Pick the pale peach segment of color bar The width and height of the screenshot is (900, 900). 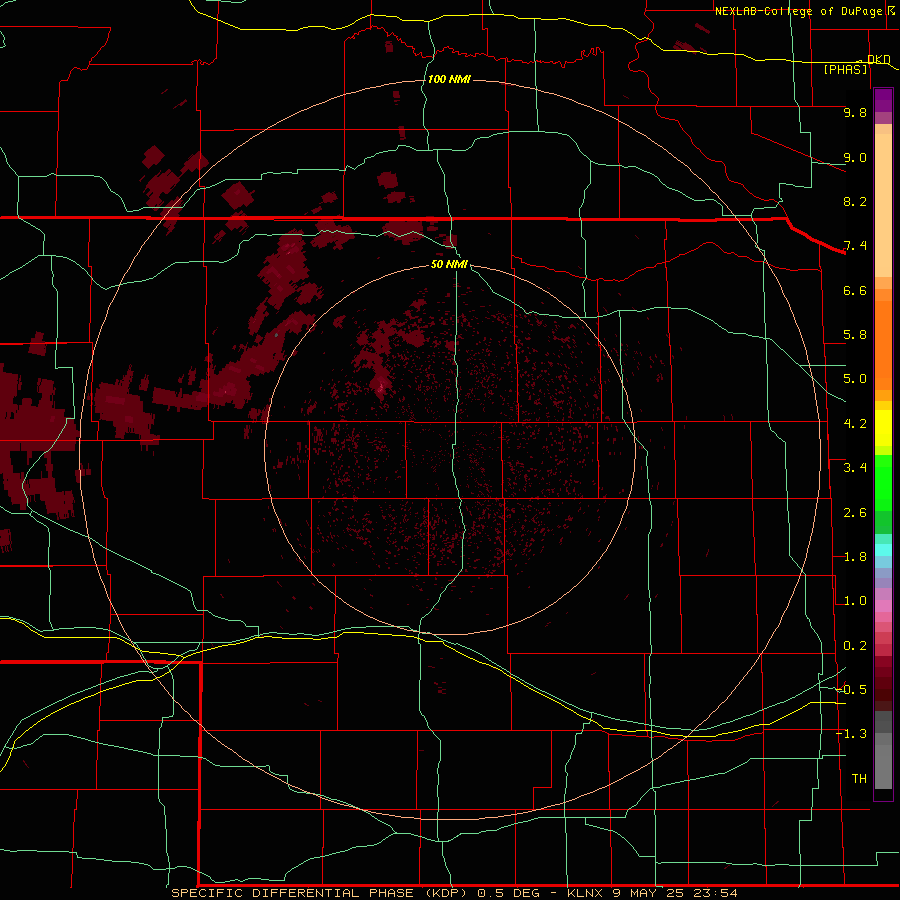[x=883, y=205]
